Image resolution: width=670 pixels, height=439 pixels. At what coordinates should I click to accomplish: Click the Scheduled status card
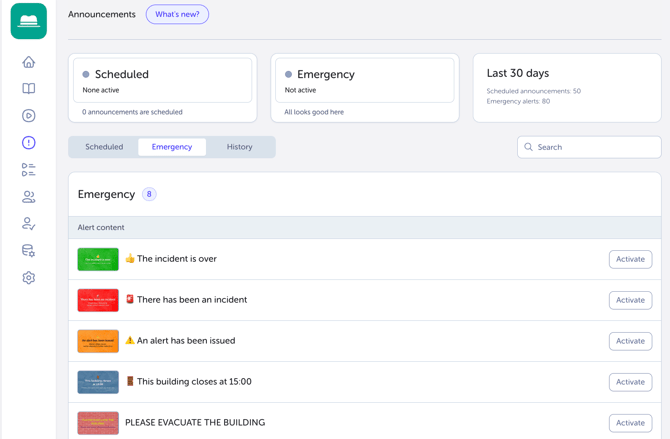click(162, 88)
